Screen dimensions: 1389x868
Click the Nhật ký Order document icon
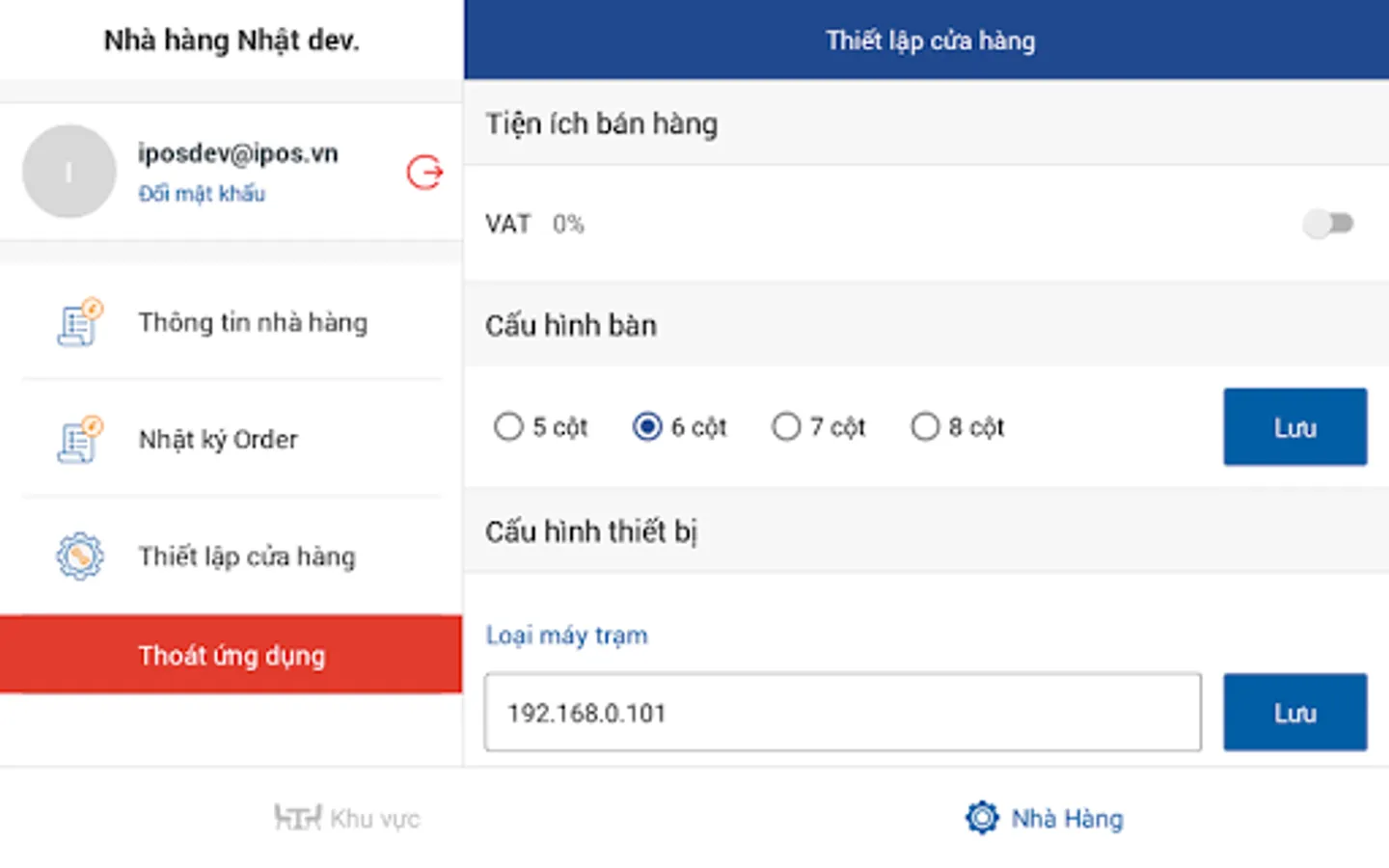[x=79, y=440]
